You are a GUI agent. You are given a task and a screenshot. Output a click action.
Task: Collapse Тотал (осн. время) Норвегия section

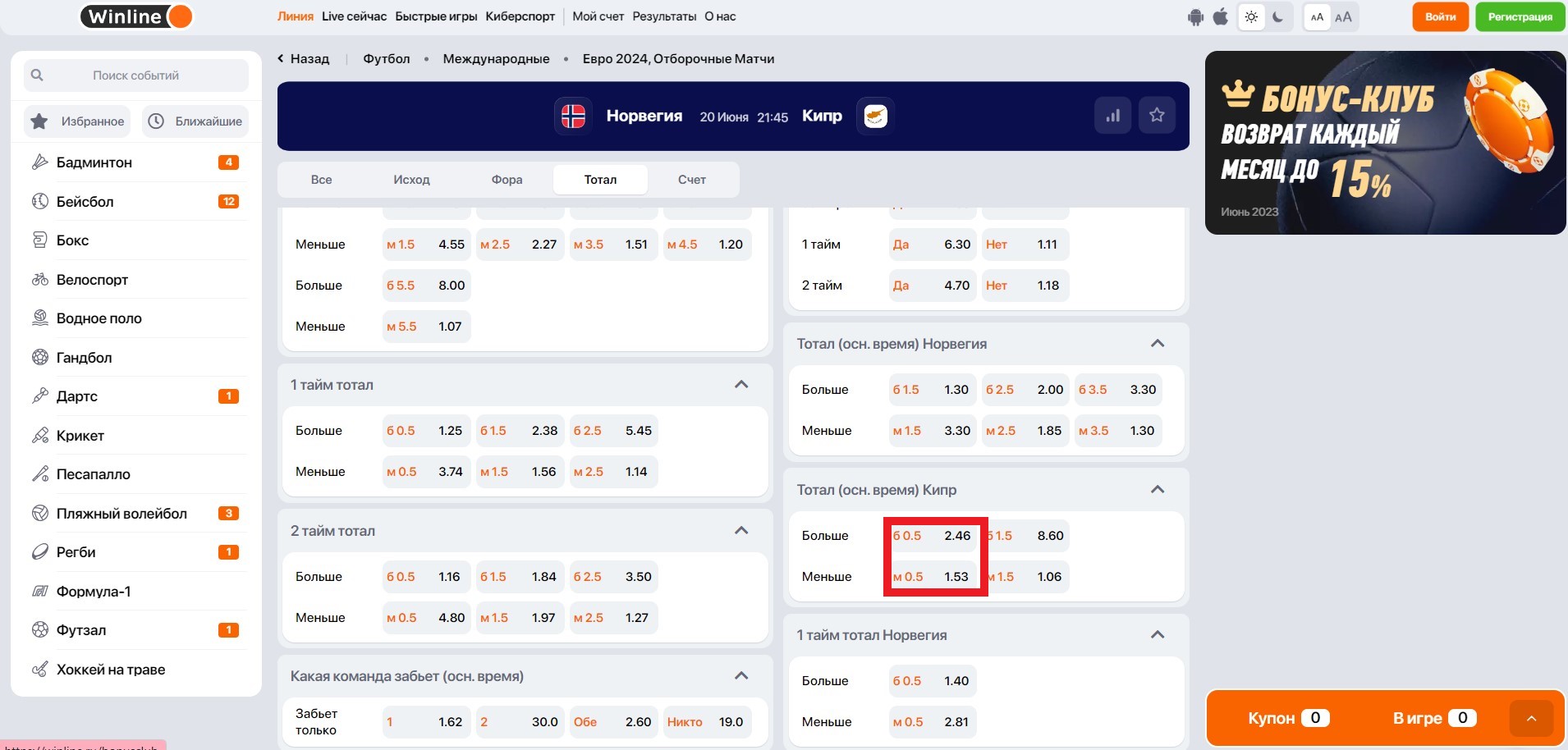pos(1158,344)
